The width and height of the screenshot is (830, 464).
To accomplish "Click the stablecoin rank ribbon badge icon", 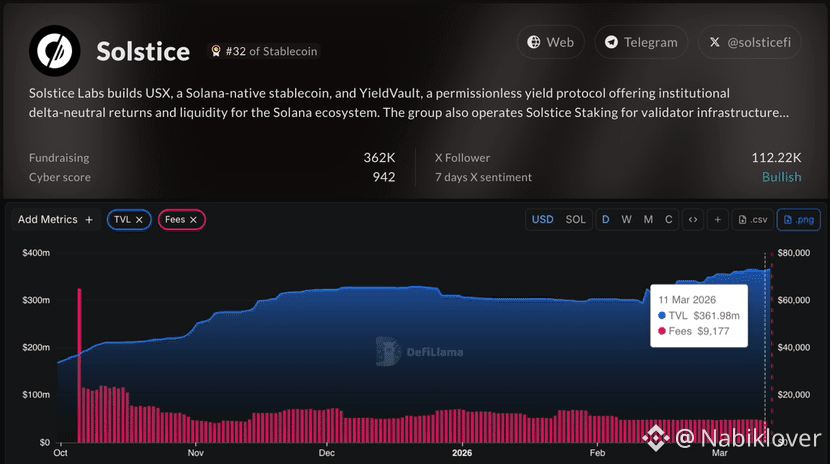I will point(215,51).
